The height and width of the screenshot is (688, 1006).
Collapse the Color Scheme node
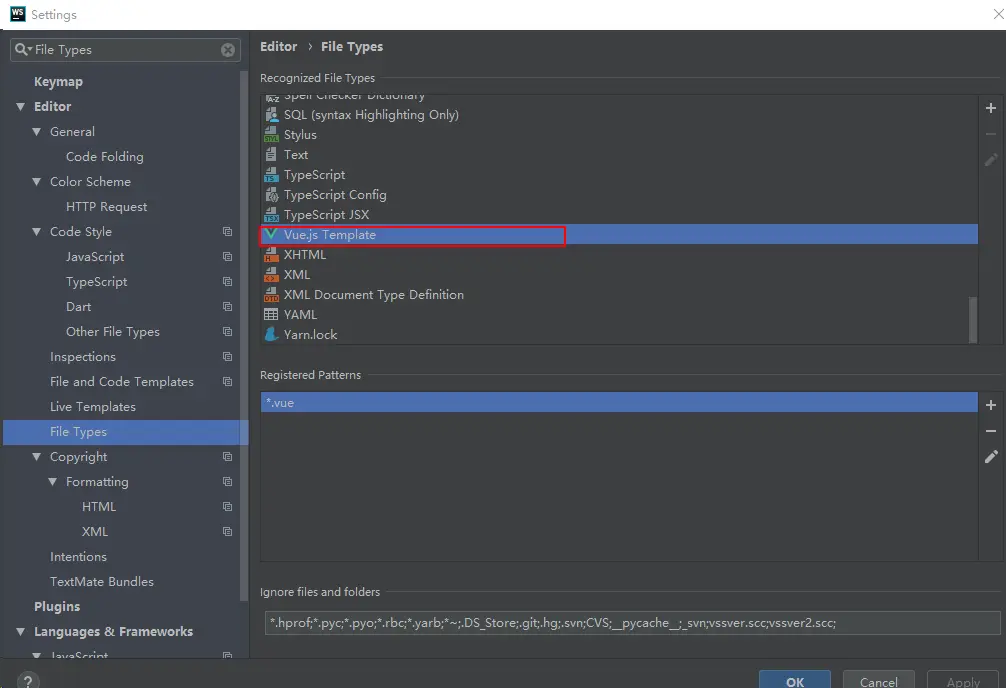[x=37, y=182]
